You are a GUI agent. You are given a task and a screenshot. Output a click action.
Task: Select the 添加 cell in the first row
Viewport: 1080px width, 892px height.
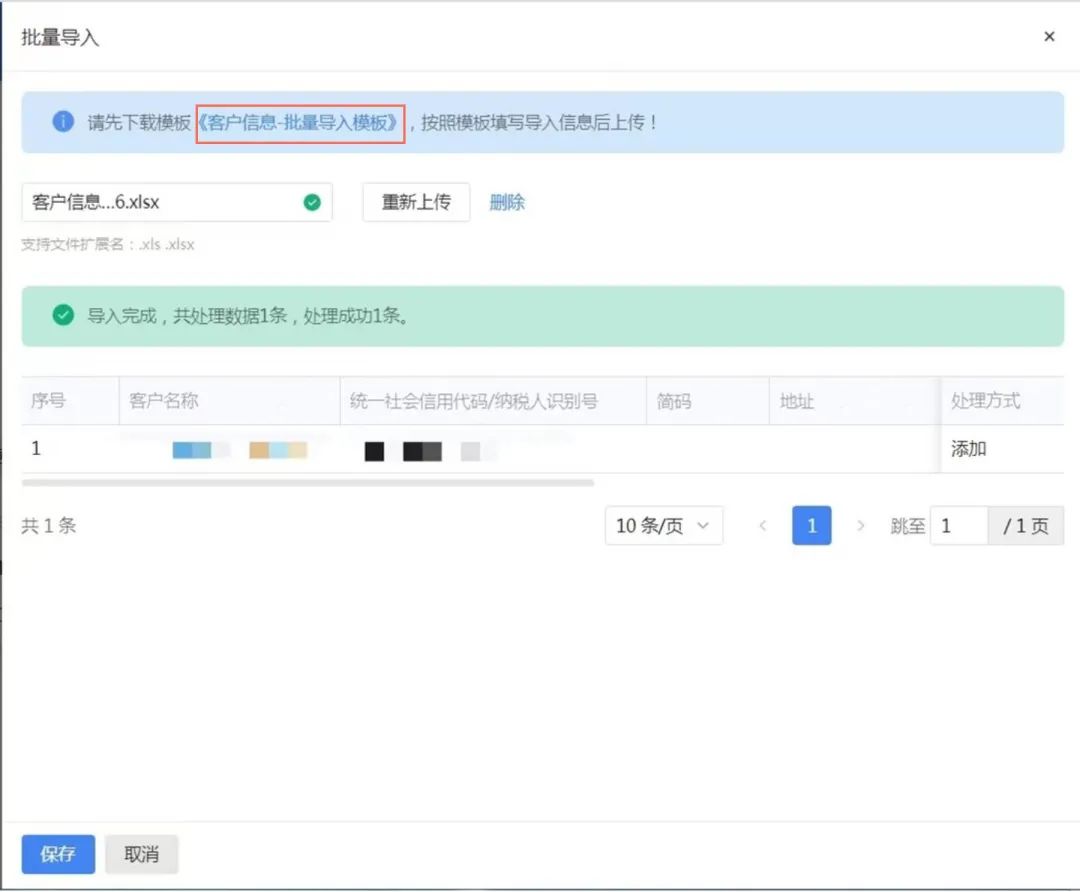coord(969,449)
